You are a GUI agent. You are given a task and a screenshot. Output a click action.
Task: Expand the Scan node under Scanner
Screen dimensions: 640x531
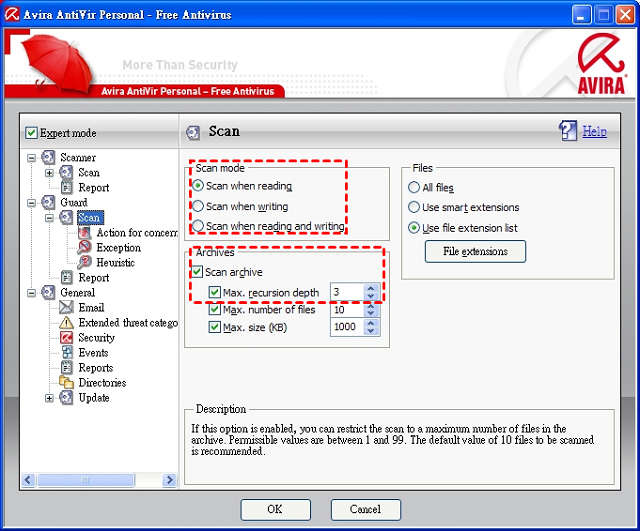(49, 173)
